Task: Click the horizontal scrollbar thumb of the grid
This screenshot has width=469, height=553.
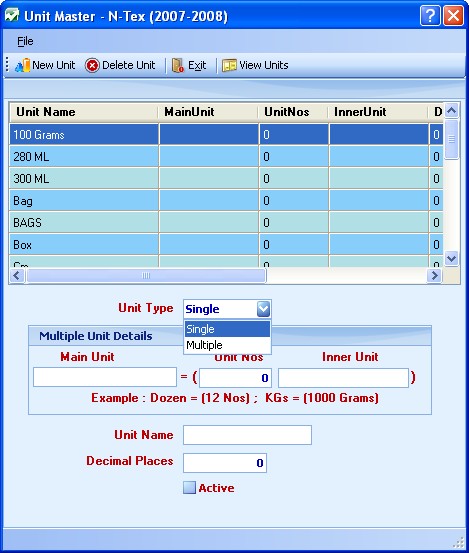Action: pos(146,275)
